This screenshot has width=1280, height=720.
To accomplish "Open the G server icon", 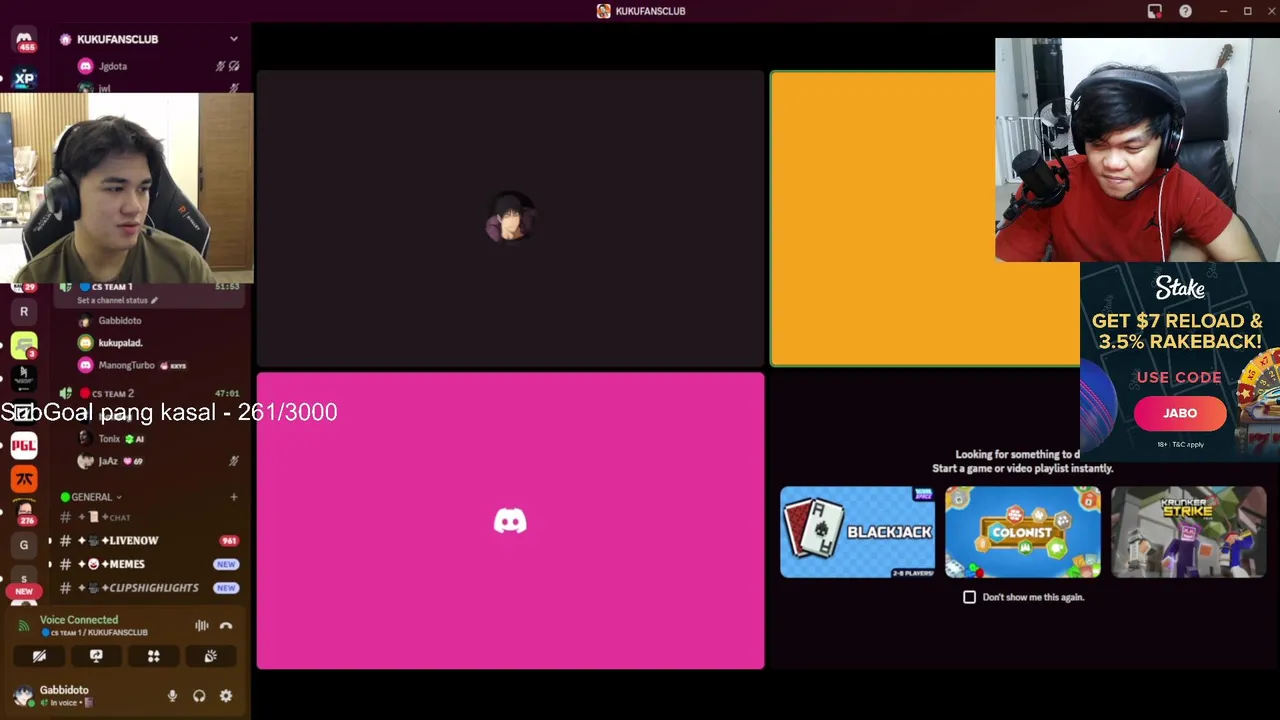I will [x=24, y=545].
